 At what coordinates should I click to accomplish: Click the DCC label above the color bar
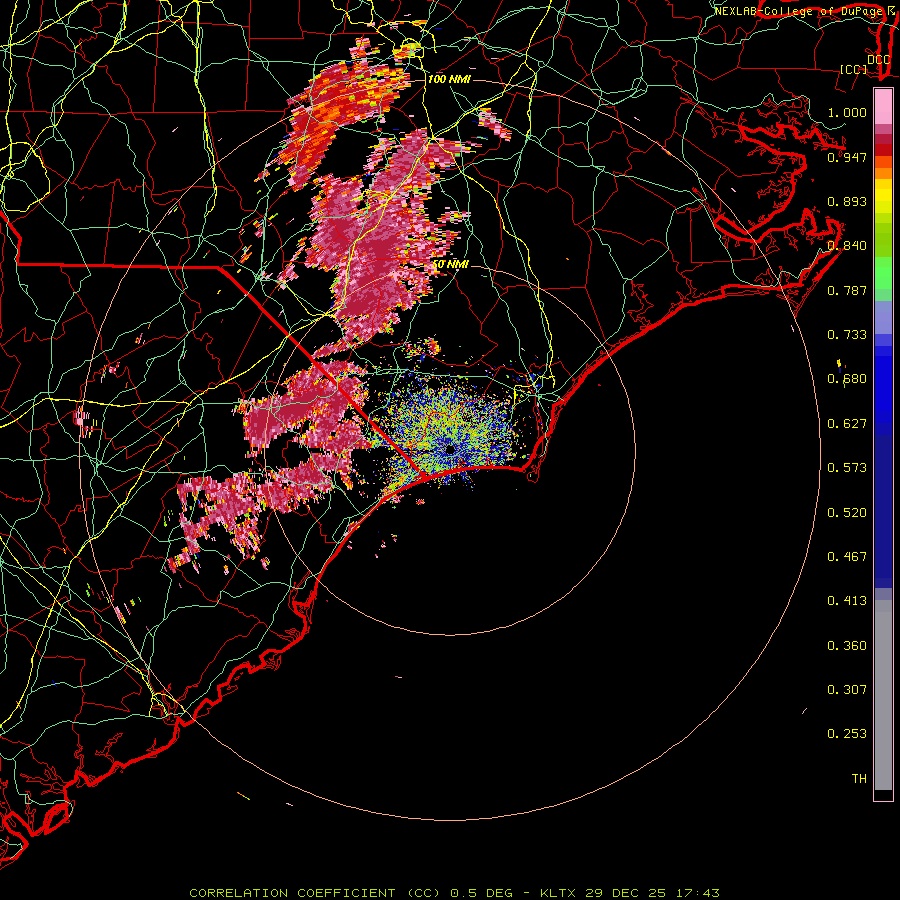878,60
